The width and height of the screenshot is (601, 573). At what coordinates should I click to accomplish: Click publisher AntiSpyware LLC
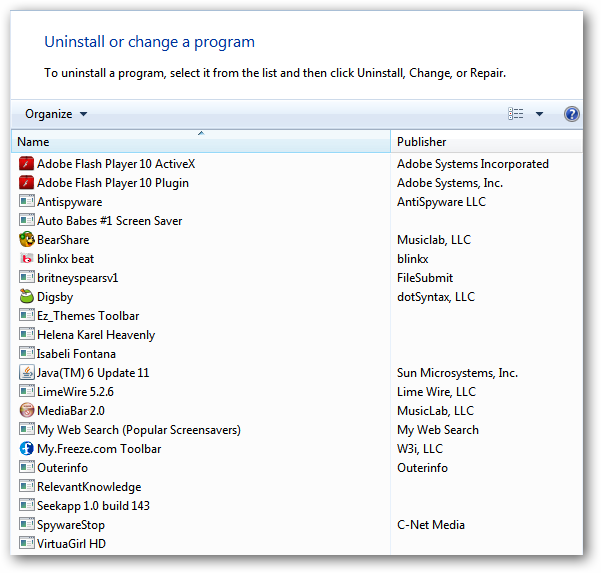coord(442,202)
